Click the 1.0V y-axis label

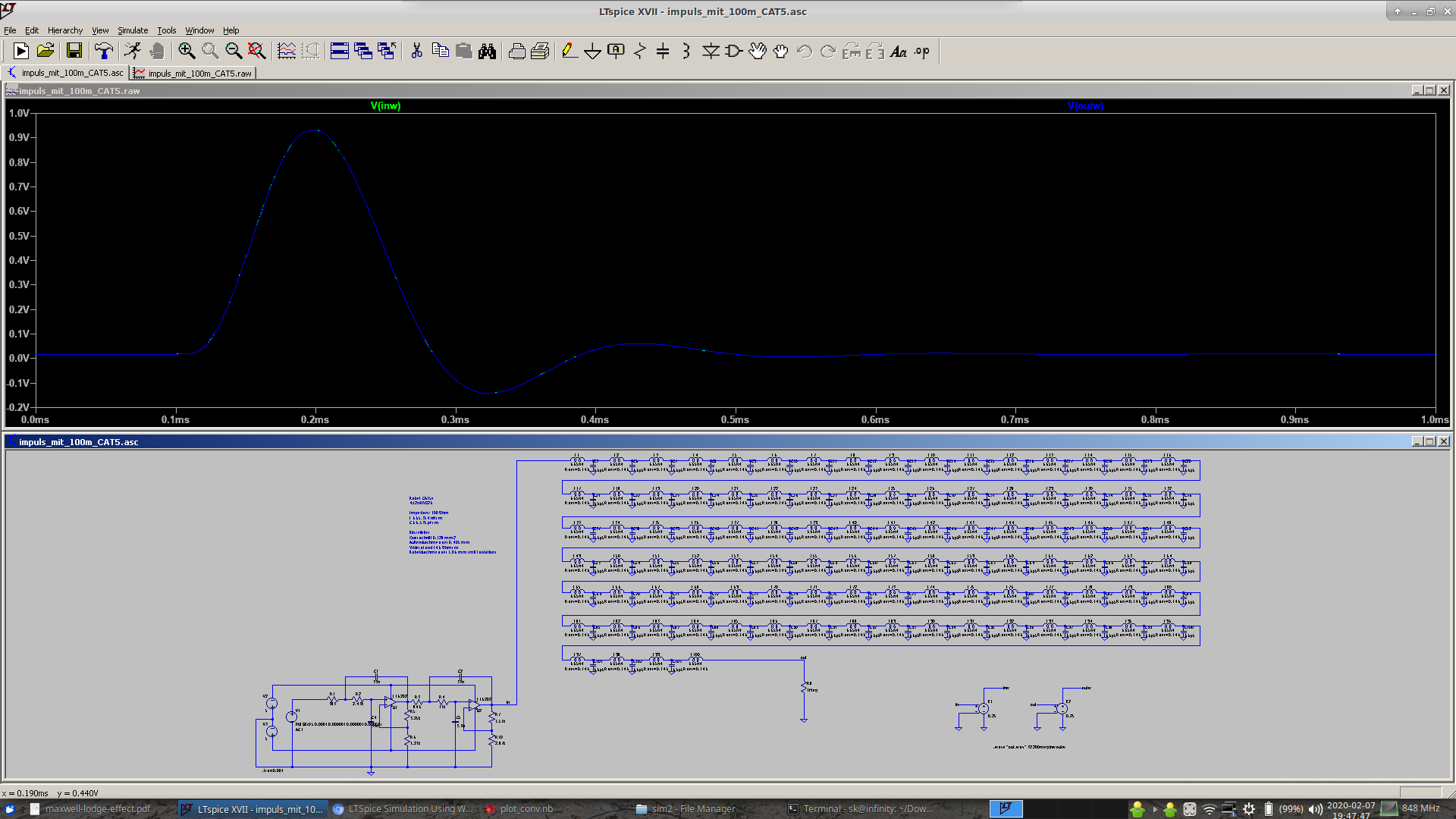pos(19,113)
